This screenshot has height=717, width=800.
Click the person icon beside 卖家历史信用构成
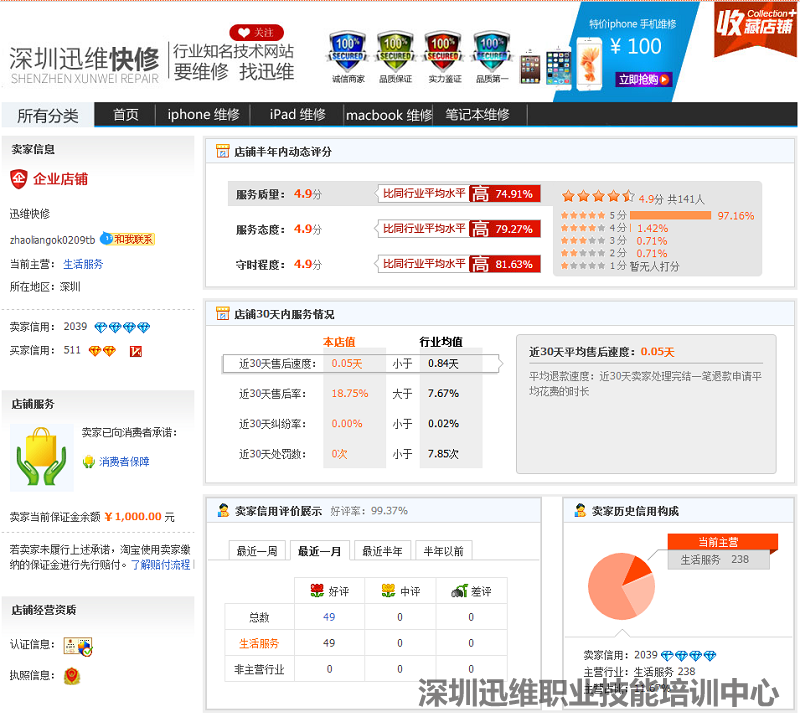[x=580, y=510]
